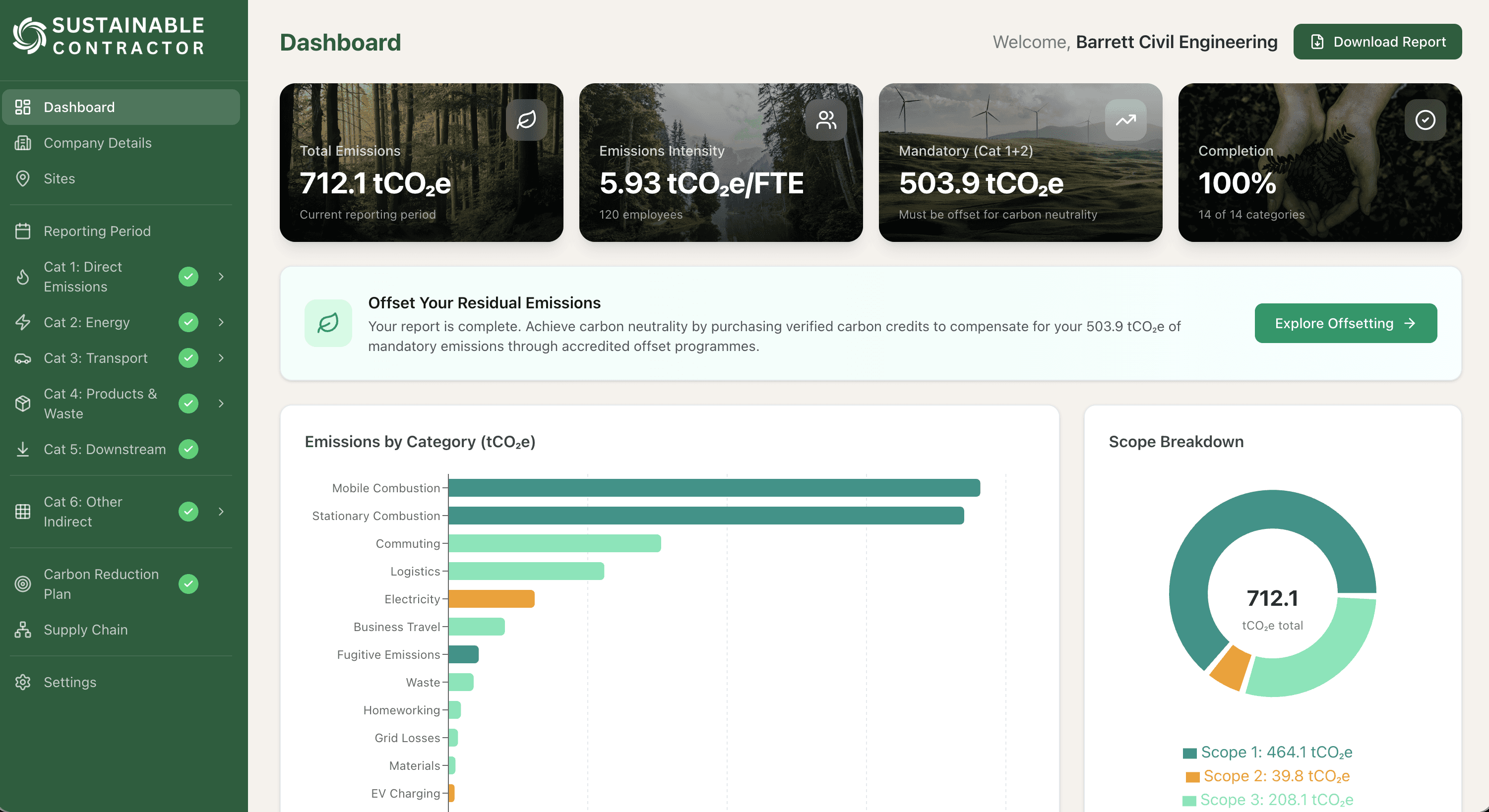Expand Cat 6: Other Indirect chevron
This screenshot has width=1489, height=812.
(x=221, y=511)
